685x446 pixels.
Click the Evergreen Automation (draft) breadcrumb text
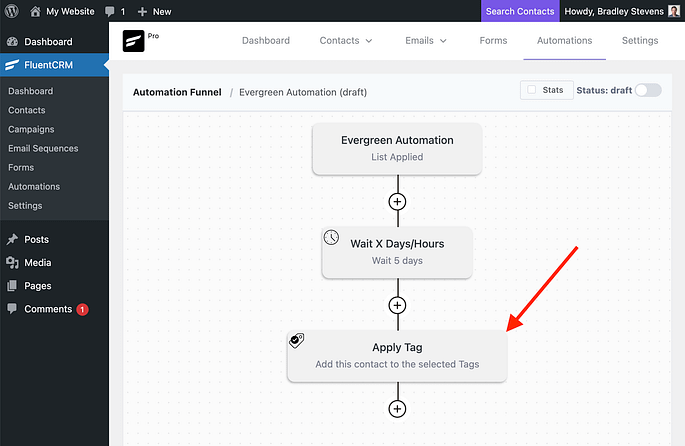tap(303, 92)
